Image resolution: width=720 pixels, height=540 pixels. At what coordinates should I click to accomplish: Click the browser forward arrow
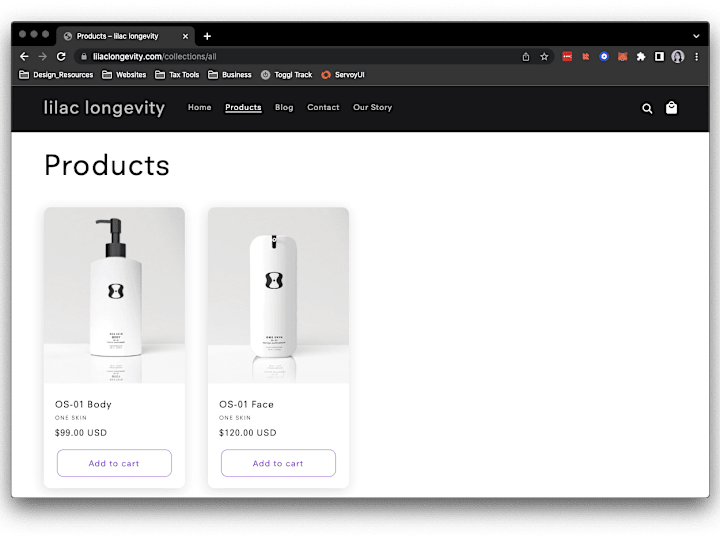(43, 56)
